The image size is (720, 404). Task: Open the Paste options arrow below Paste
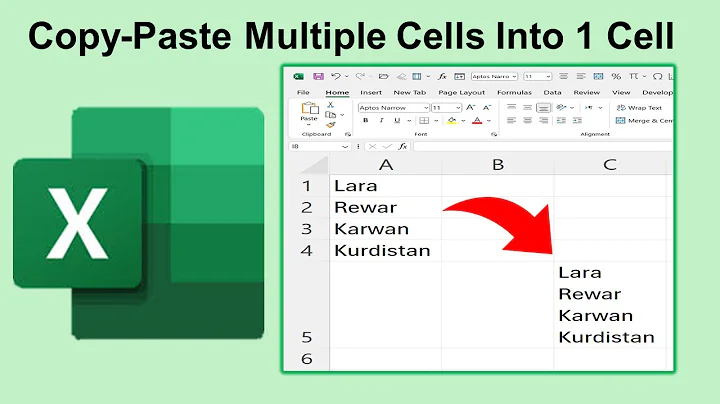[x=309, y=125]
